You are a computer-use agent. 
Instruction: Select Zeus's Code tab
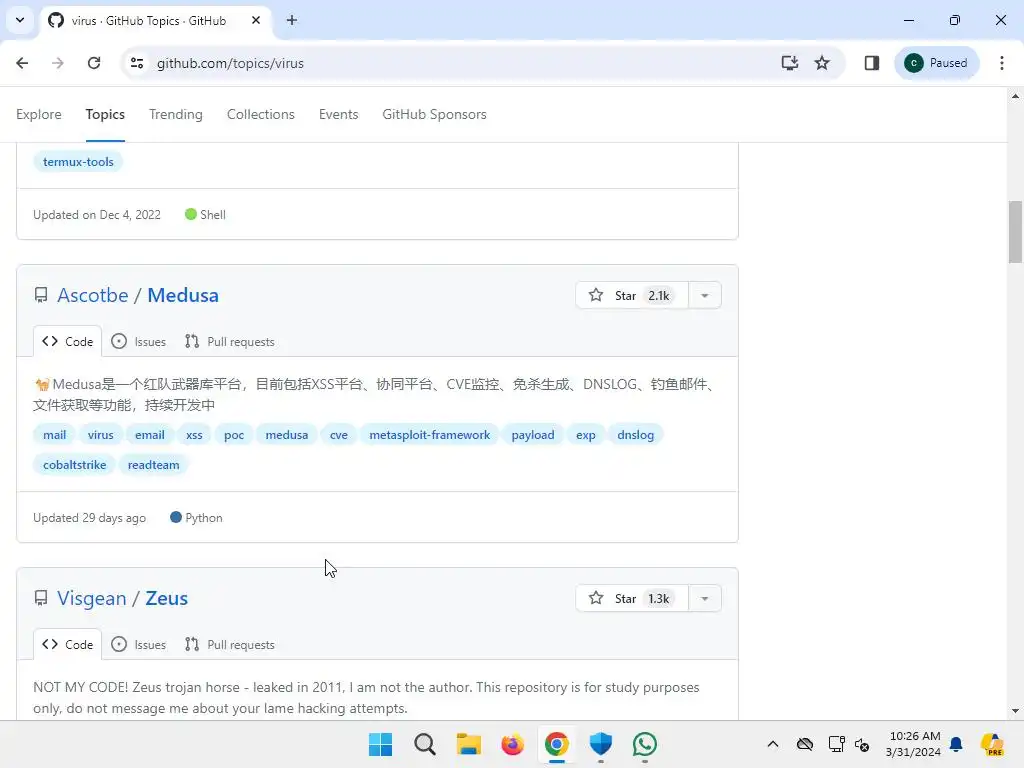click(x=67, y=645)
